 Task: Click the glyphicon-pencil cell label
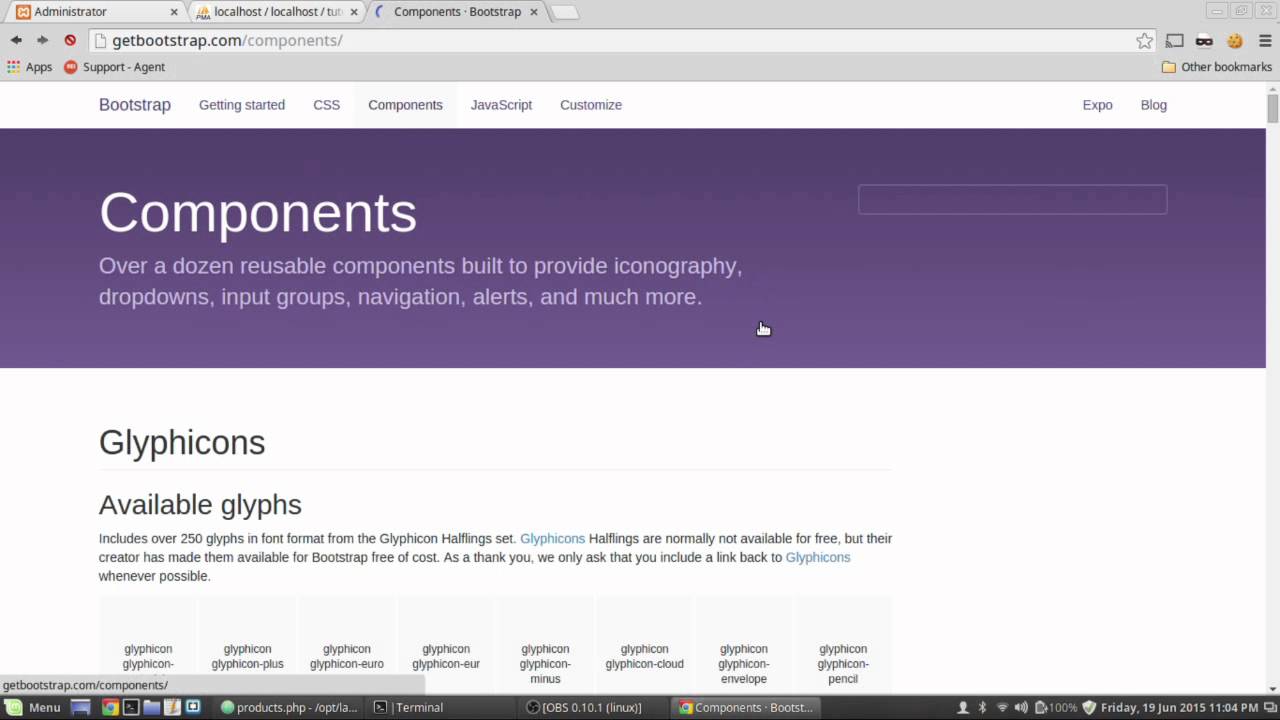tap(843, 664)
